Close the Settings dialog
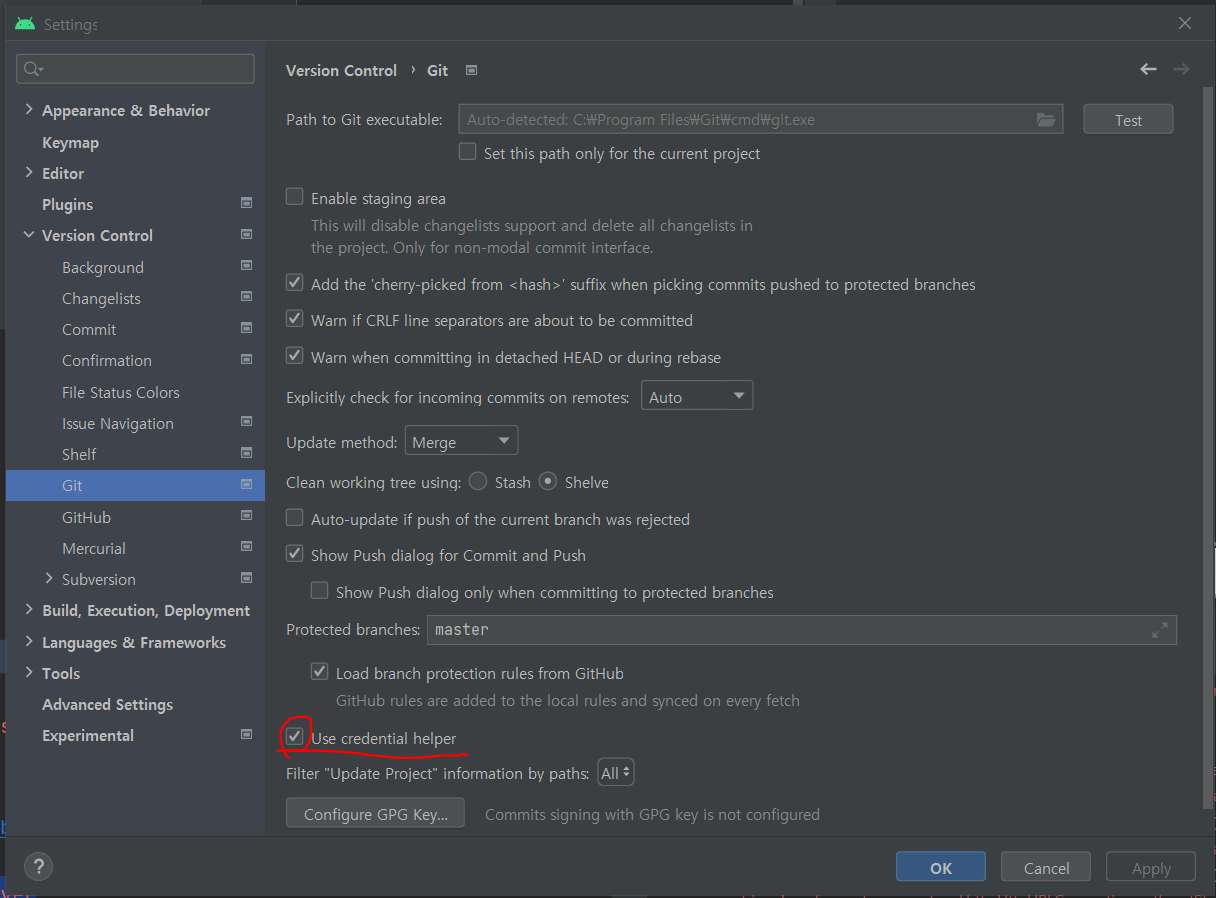 point(1185,23)
